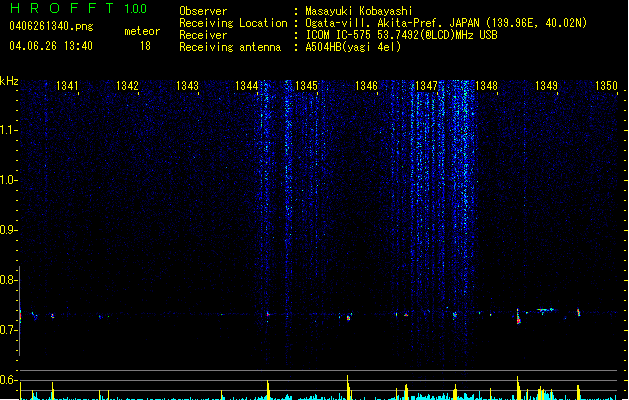Screen dimensions: 629x400
Task: Click the Receiving antenna label
Action: [230, 47]
